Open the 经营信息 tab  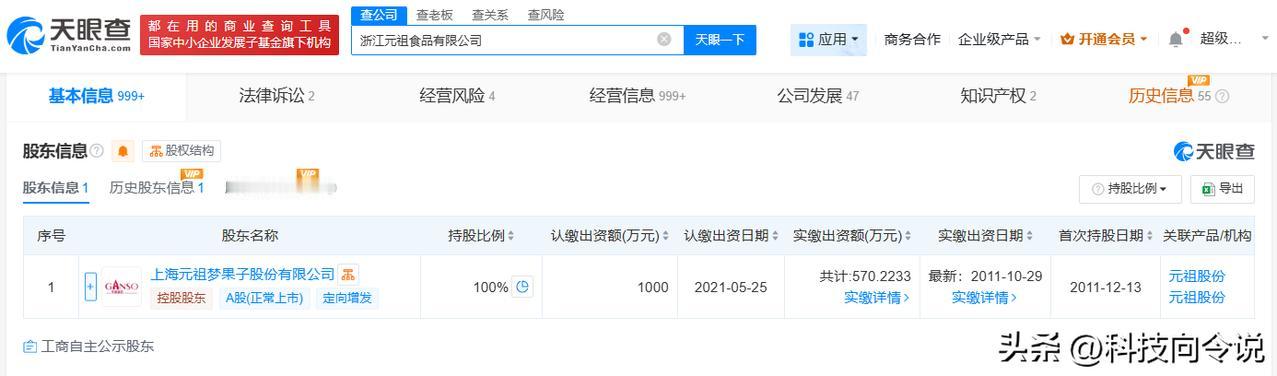tap(638, 96)
